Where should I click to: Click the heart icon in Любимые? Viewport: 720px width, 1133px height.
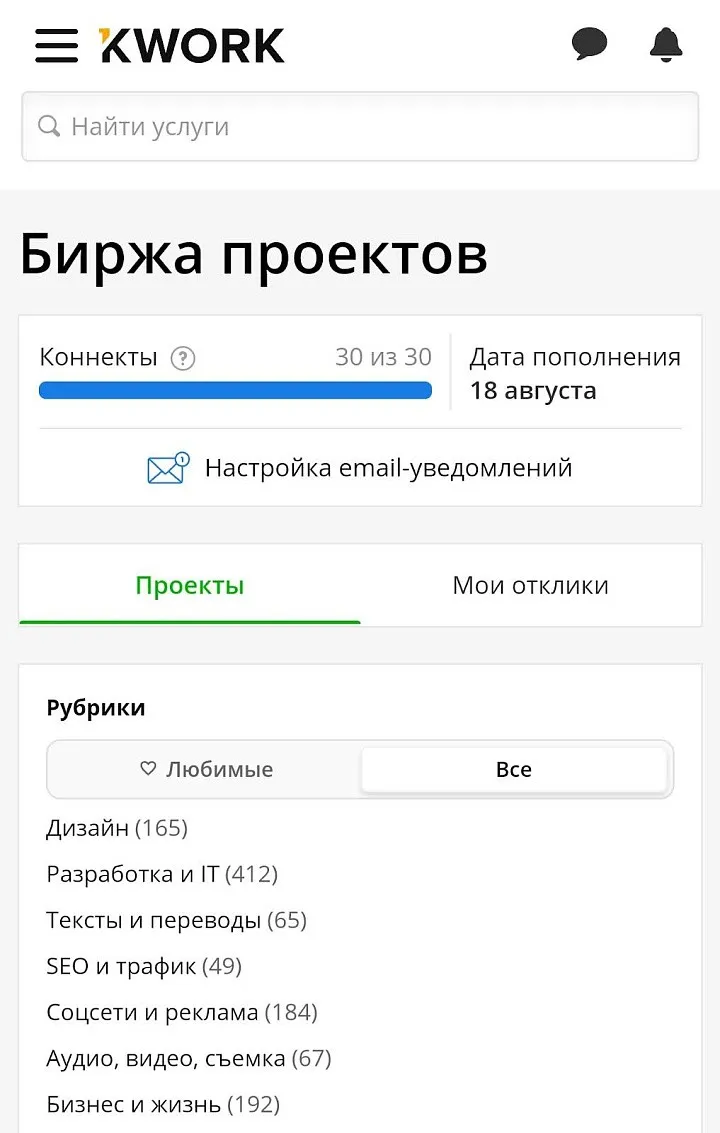pos(147,768)
